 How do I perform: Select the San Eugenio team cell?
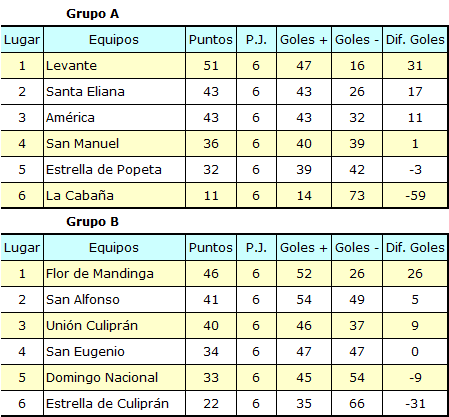(x=114, y=352)
